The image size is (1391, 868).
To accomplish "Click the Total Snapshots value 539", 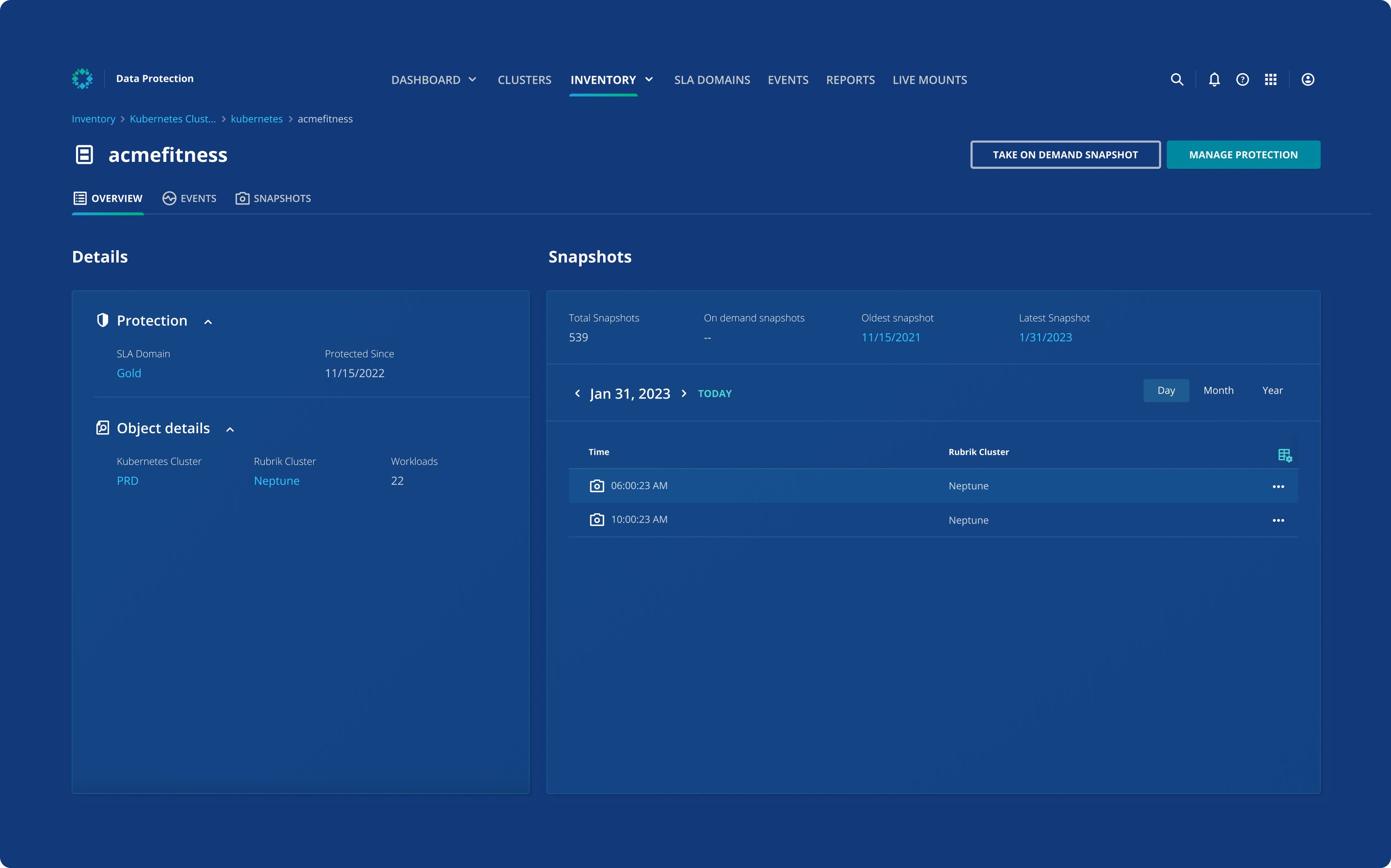I will [x=578, y=337].
